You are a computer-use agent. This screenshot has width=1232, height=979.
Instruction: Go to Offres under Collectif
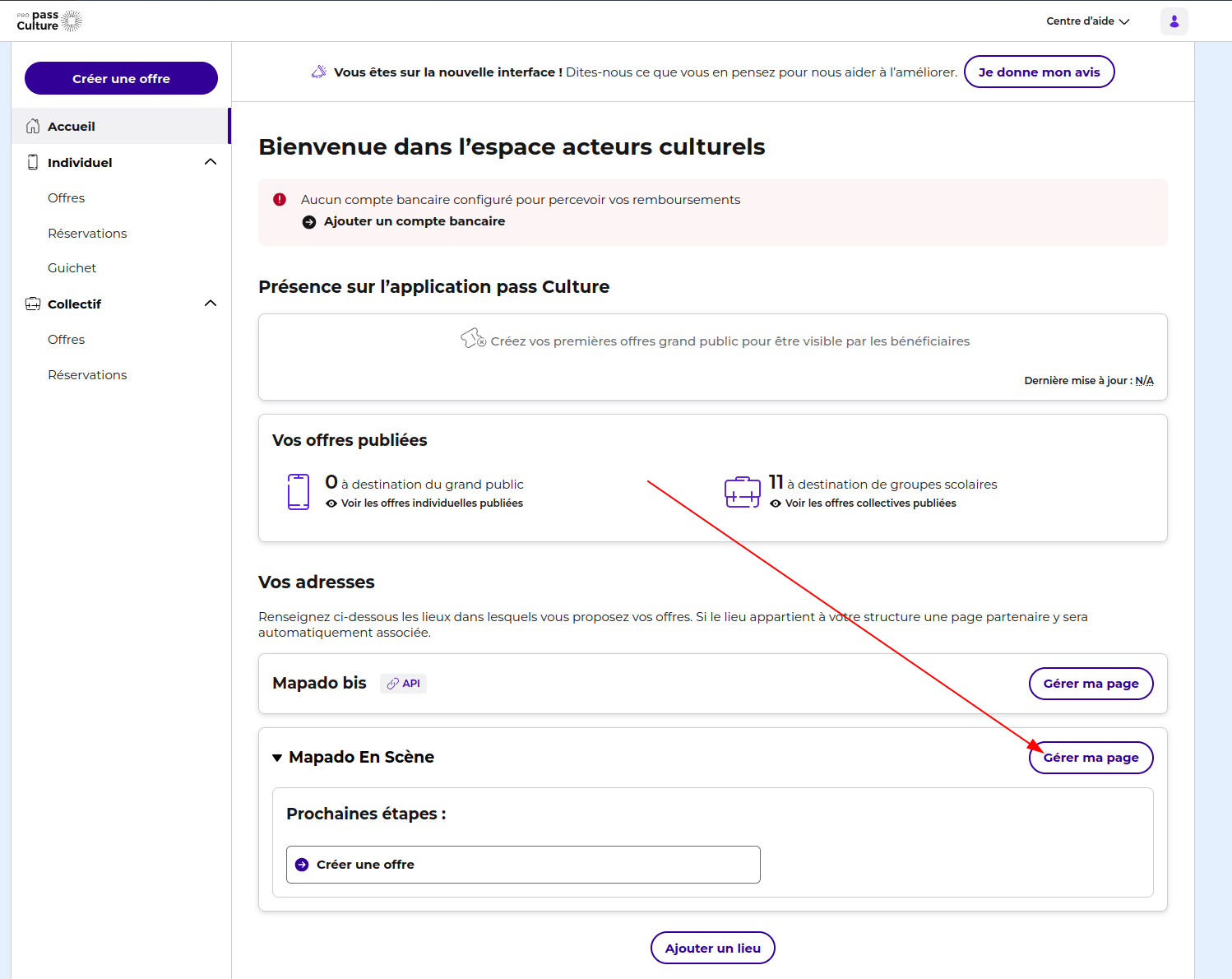tap(66, 340)
